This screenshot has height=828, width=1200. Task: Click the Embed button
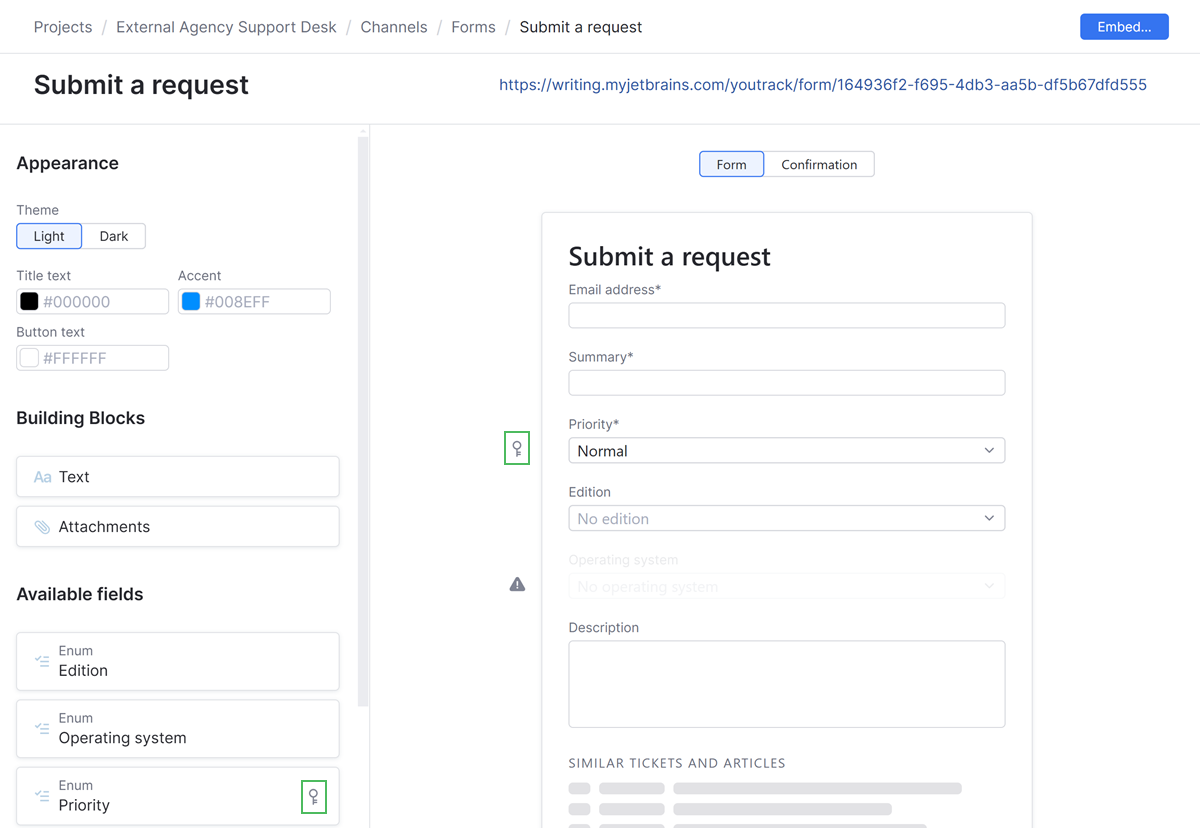tap(1124, 26)
